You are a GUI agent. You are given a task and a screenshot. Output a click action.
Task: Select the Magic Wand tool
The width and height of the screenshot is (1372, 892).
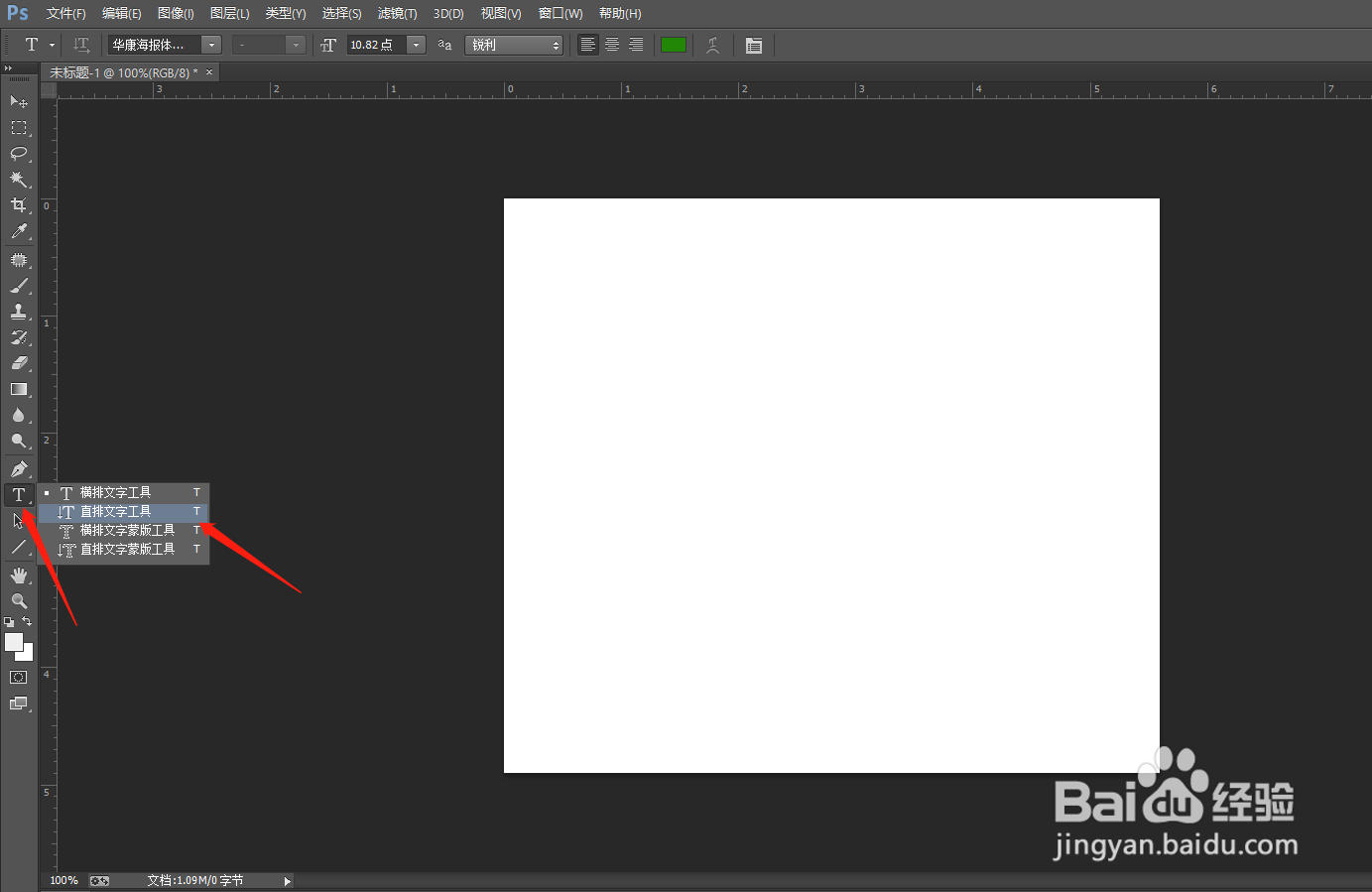point(19,180)
